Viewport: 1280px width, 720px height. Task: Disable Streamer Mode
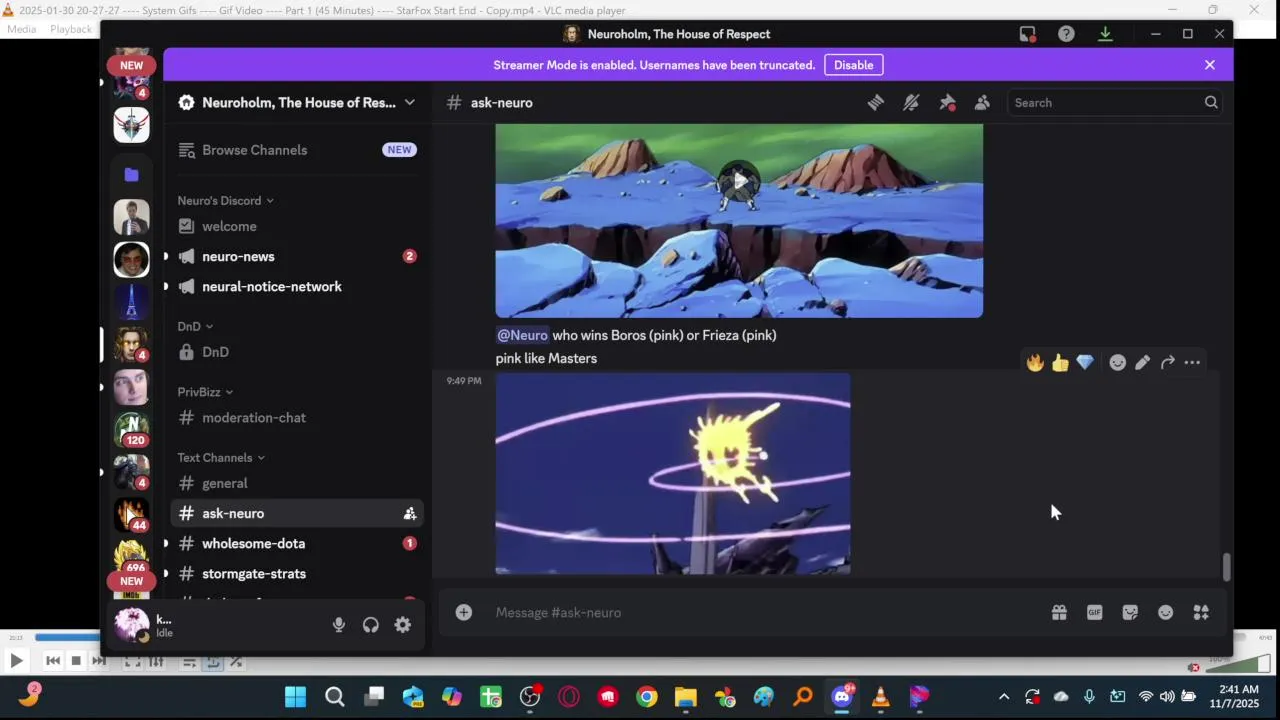(854, 65)
